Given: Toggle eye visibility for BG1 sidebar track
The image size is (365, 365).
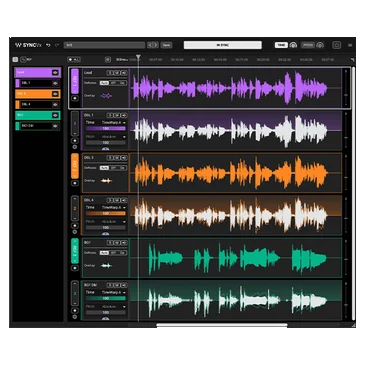Looking at the screenshot, I should click(x=55, y=115).
